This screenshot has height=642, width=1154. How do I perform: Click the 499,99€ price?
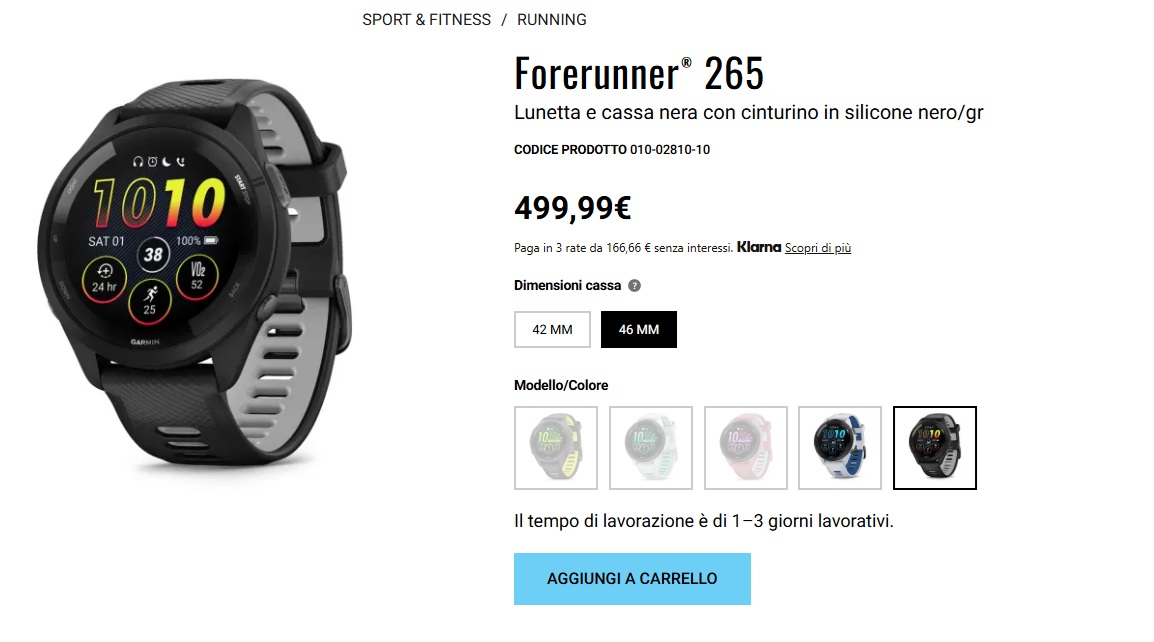point(573,208)
